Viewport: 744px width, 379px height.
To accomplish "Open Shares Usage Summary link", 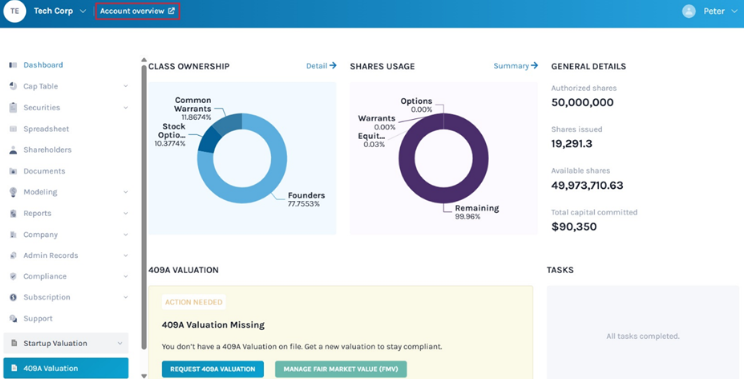I will 516,66.
